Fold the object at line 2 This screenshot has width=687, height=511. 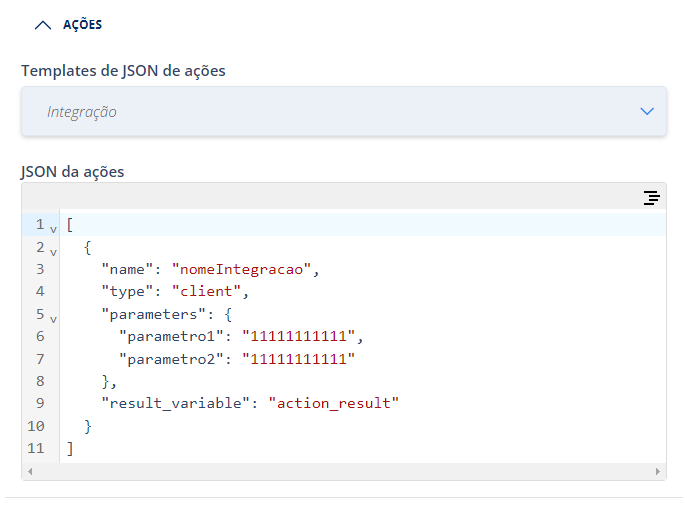[x=53, y=252]
